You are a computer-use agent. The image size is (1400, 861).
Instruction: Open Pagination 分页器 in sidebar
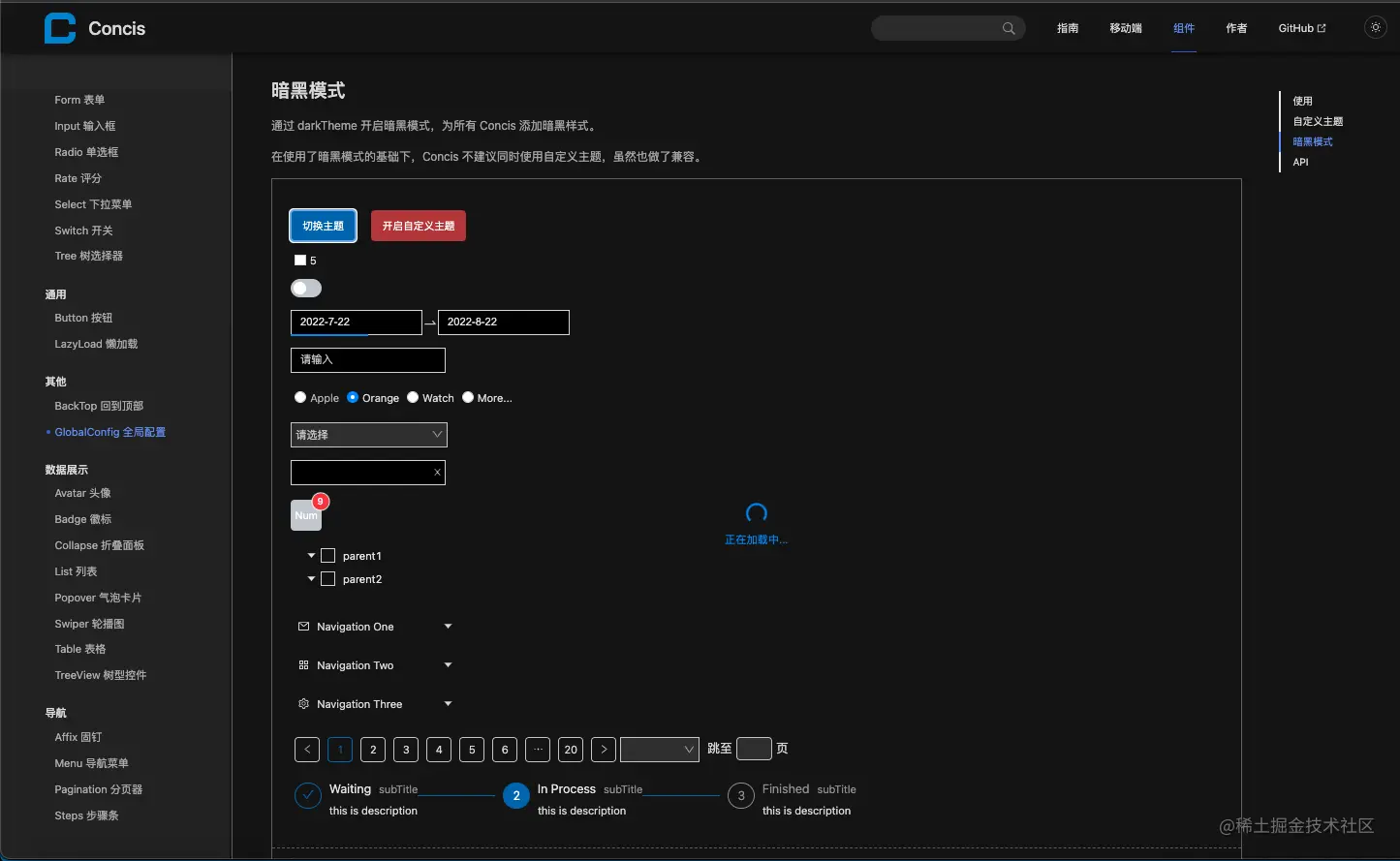click(99, 789)
